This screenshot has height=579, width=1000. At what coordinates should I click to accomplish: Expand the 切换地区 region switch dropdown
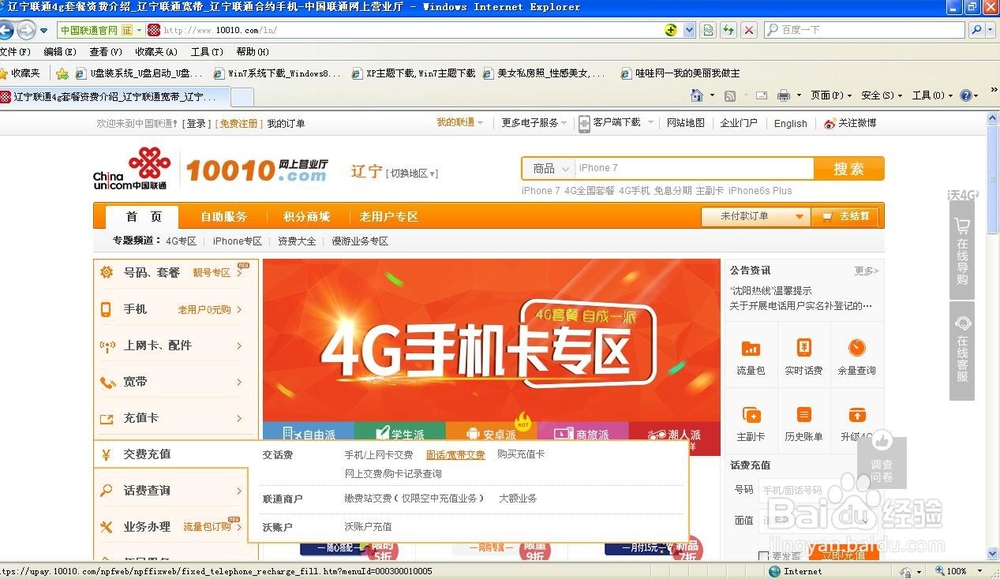click(x=410, y=172)
